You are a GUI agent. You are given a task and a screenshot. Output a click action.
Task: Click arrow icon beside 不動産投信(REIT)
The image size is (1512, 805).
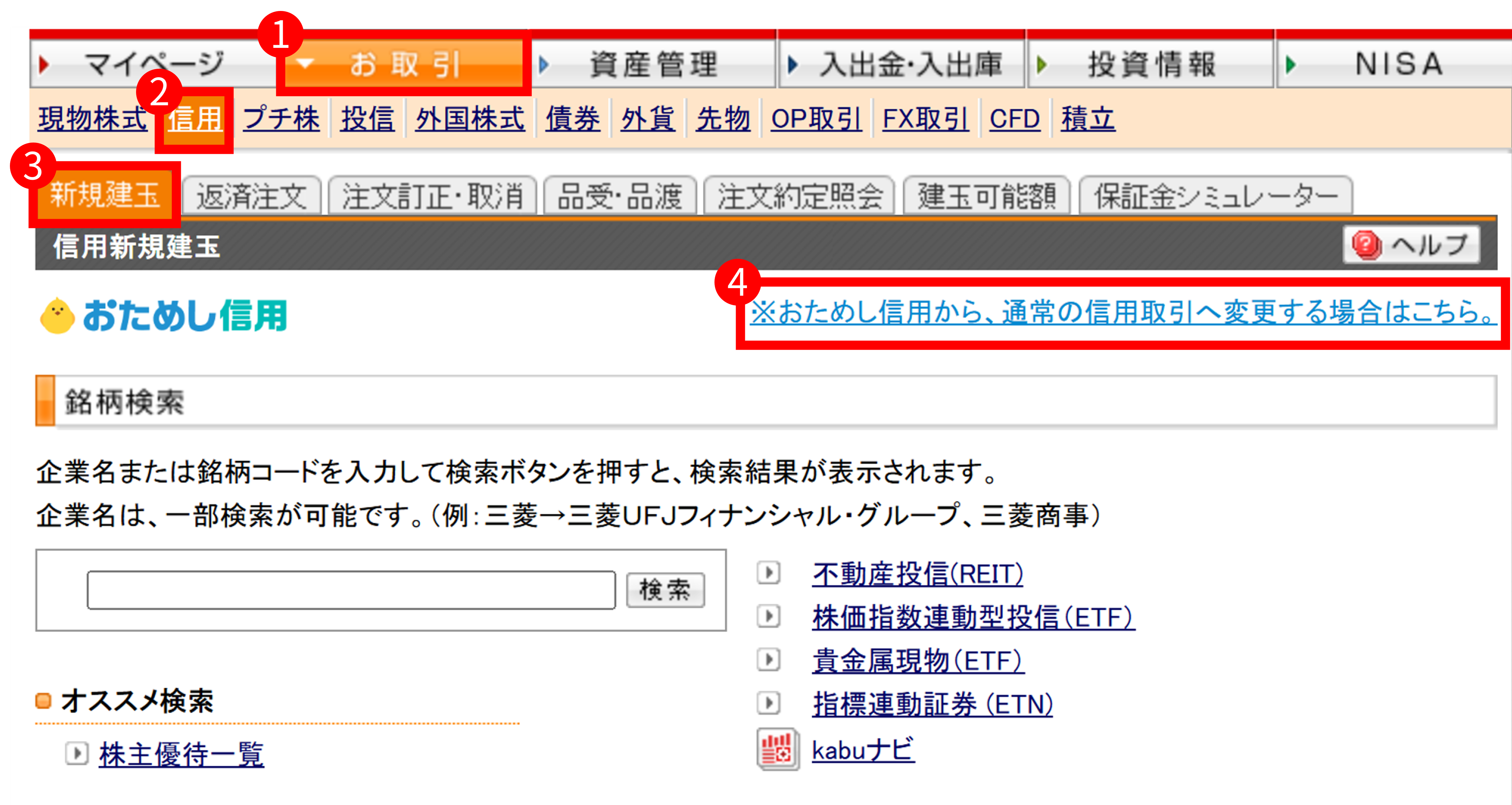(768, 573)
